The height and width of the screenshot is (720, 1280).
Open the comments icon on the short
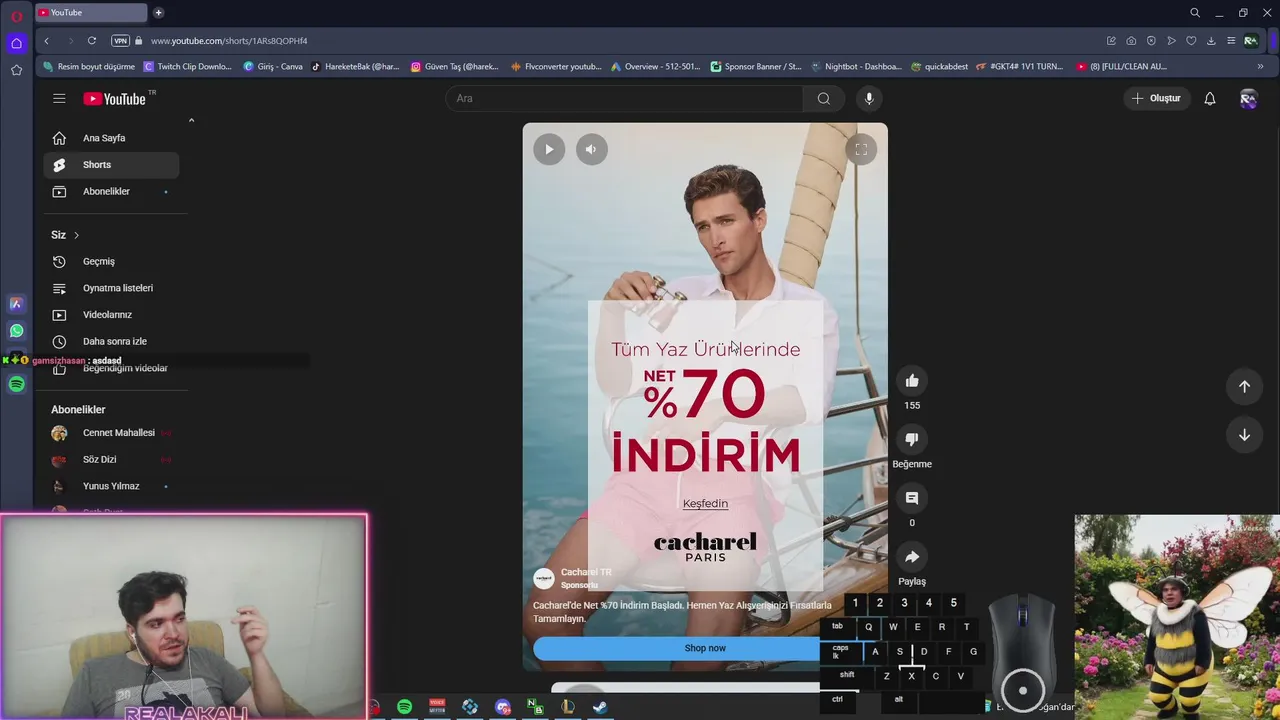912,498
